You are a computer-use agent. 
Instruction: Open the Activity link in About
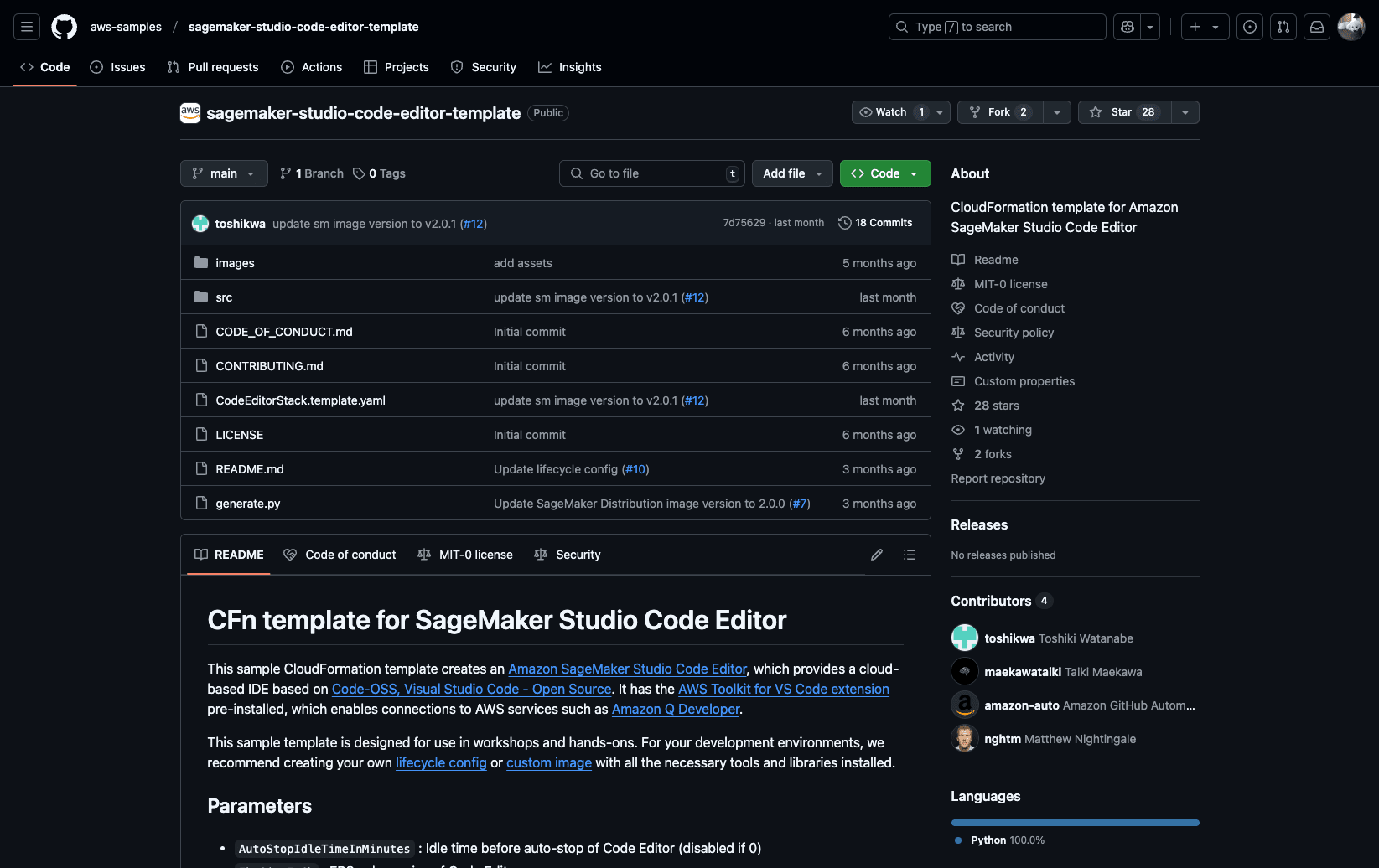click(x=982, y=357)
